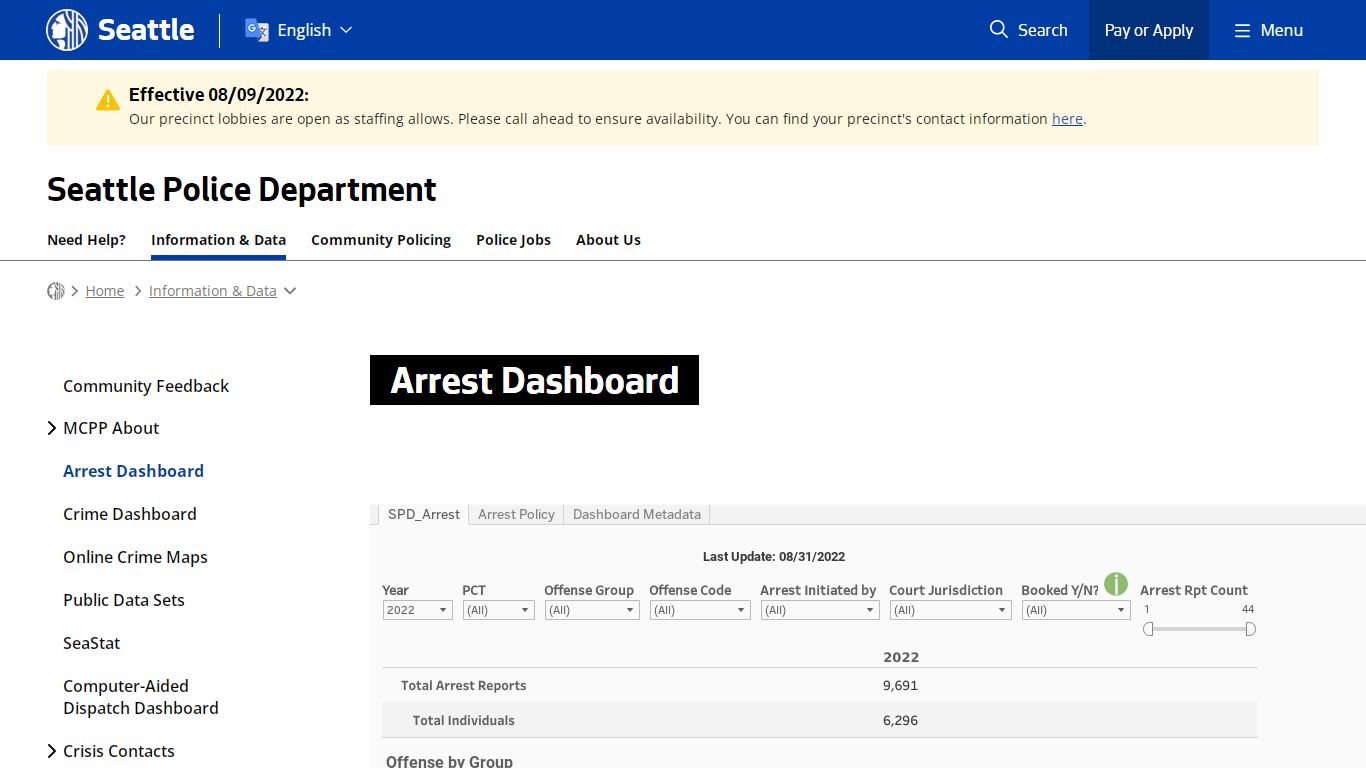Select the Information & Data nav item
The height and width of the screenshot is (768, 1366).
[x=218, y=240]
